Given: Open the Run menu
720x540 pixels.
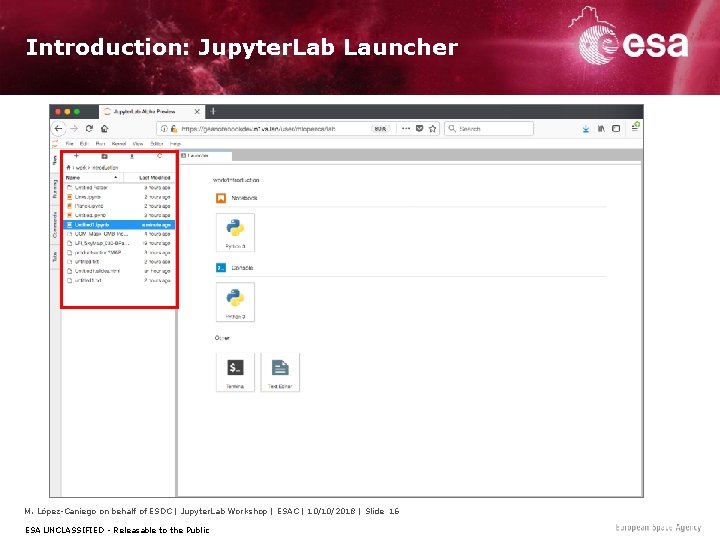Looking at the screenshot, I should [x=100, y=144].
